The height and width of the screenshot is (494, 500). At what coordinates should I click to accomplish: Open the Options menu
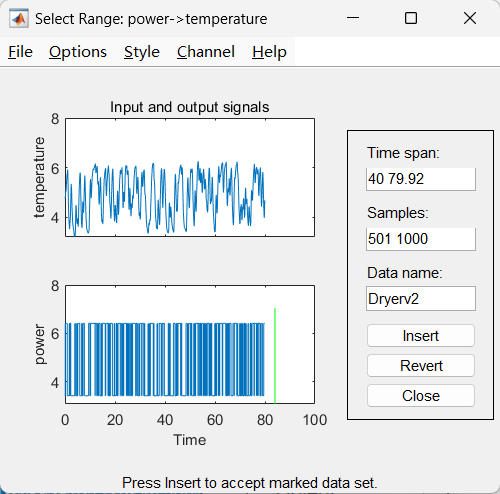[x=78, y=52]
